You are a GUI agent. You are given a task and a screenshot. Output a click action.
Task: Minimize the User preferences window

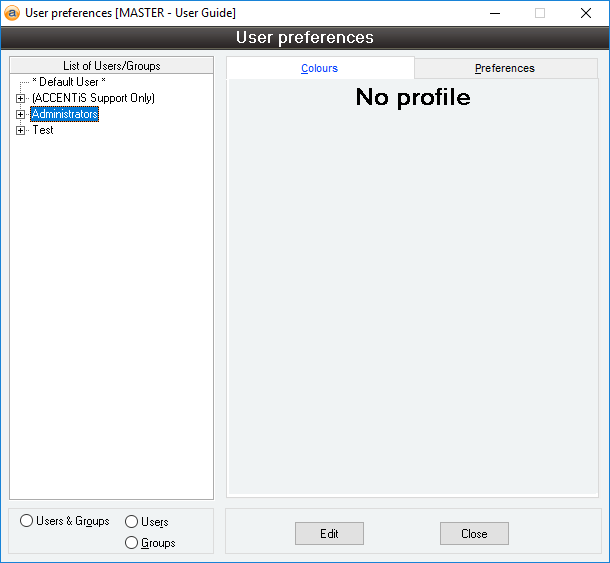pyautogui.click(x=494, y=13)
